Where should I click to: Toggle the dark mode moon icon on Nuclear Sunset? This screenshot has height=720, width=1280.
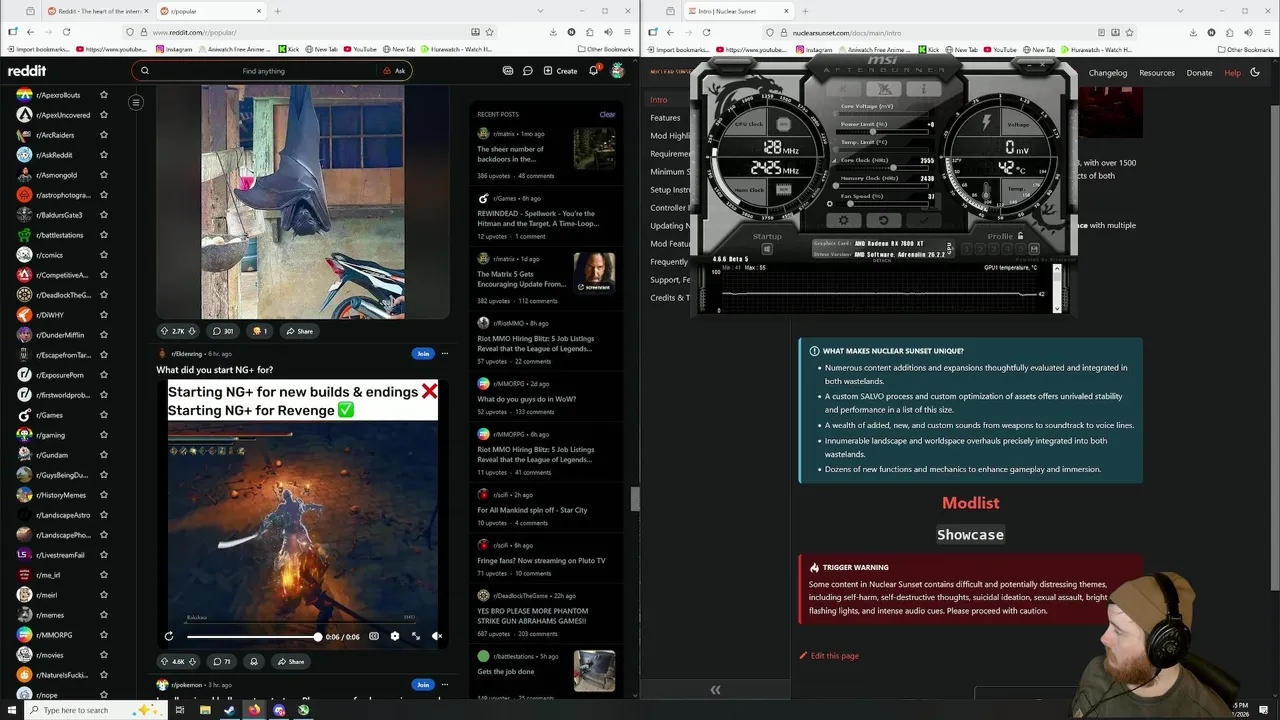pos(1255,72)
